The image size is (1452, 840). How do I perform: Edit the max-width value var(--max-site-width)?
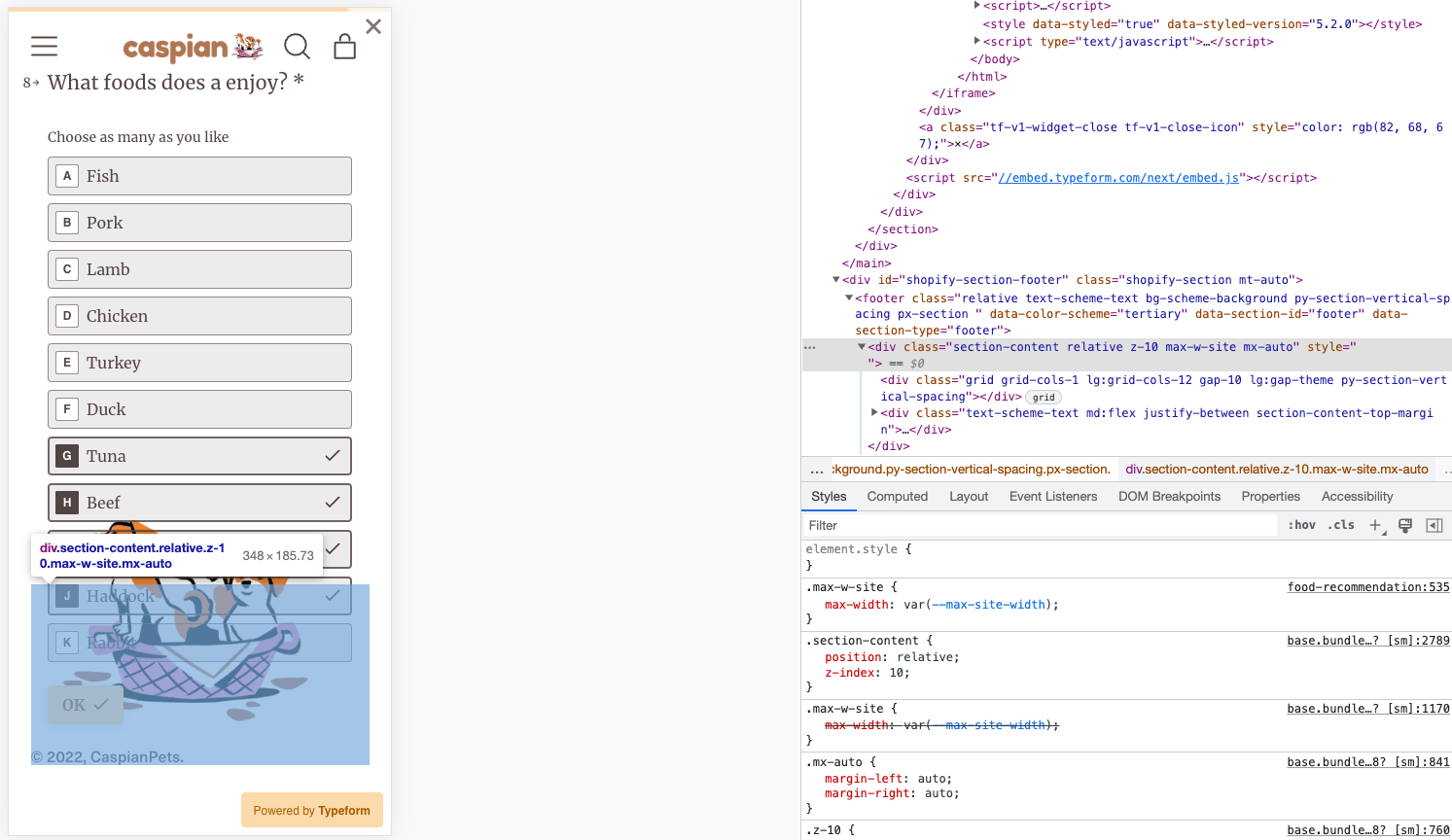(977, 605)
